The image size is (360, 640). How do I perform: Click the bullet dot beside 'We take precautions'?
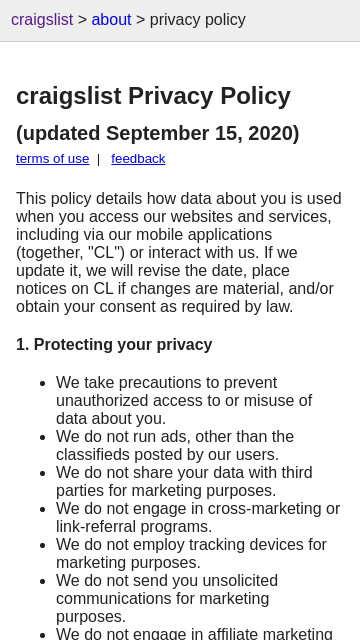point(42,384)
